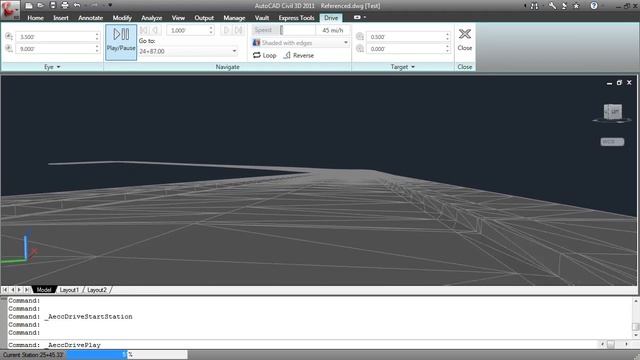Viewport: 640px width, 360px height.
Task: Open the Analyze ribbon tab
Action: [x=151, y=18]
